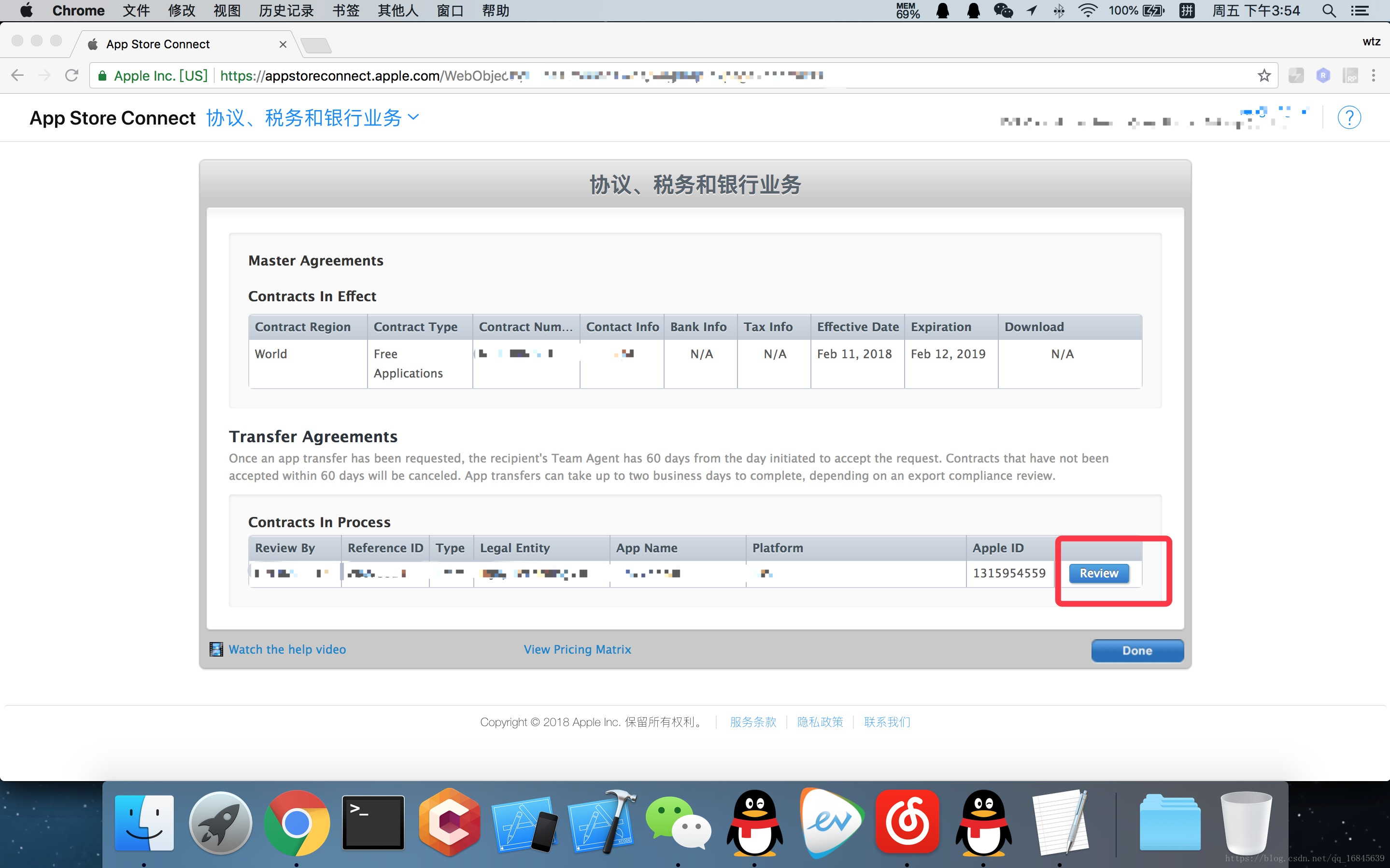Click the App Store Connect header title
Viewport: 1390px width, 868px height.
(x=113, y=118)
